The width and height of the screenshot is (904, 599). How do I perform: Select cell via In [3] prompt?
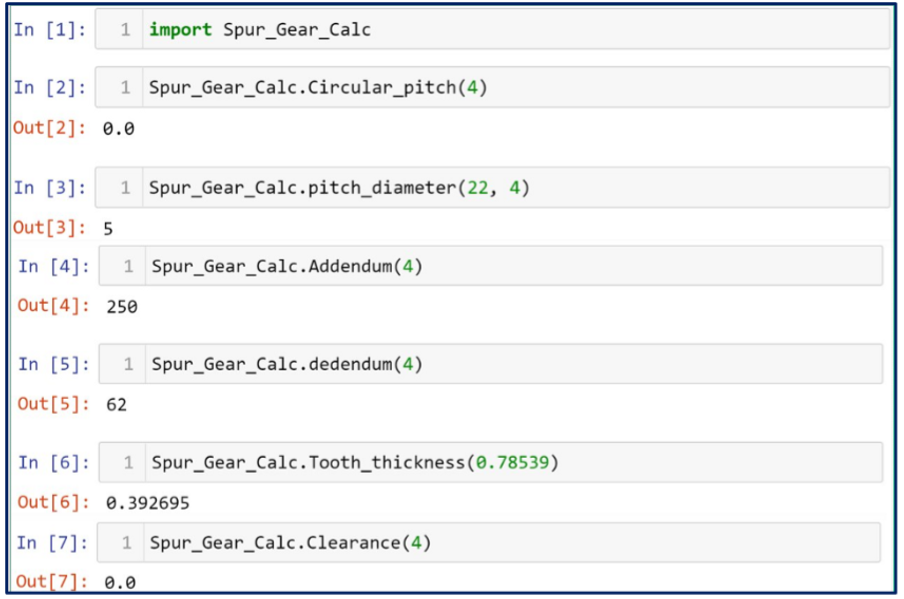[50, 188]
